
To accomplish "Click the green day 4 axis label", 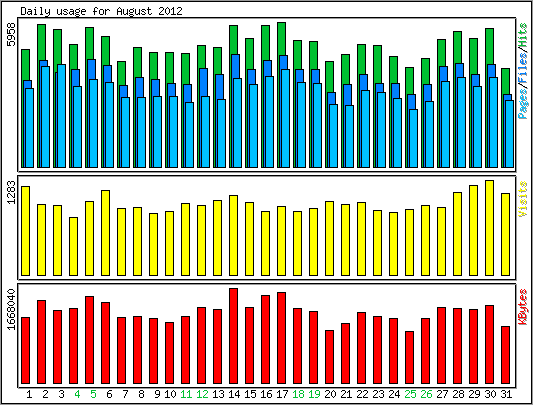I will coord(77,394).
